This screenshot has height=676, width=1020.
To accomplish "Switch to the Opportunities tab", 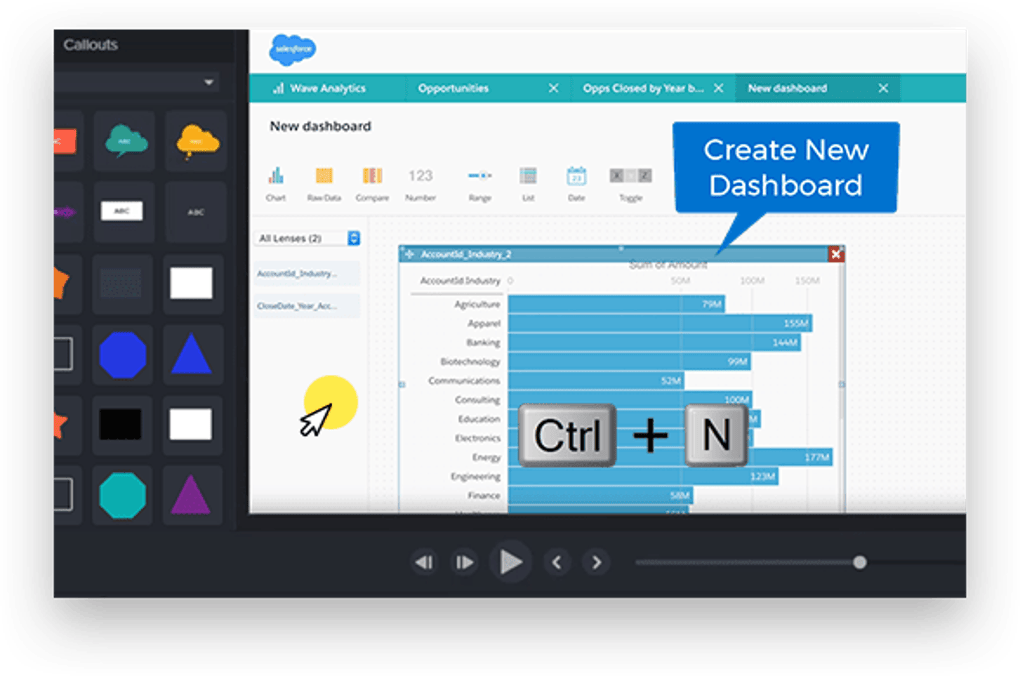I will tap(453, 88).
